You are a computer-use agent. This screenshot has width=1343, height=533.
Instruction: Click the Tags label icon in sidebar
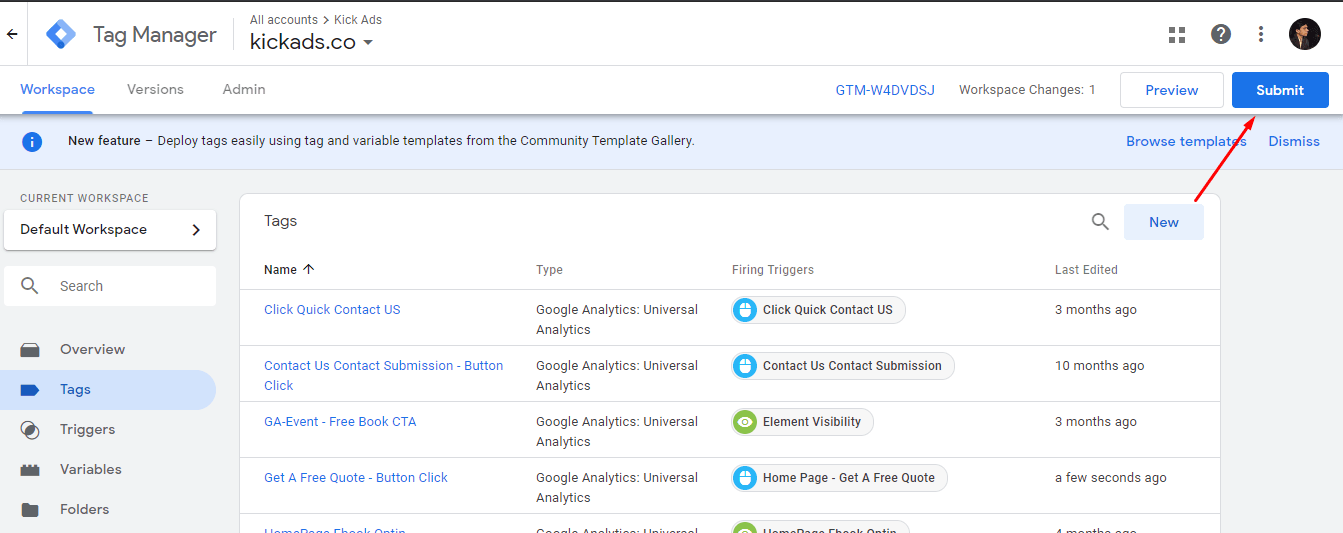click(x=30, y=390)
